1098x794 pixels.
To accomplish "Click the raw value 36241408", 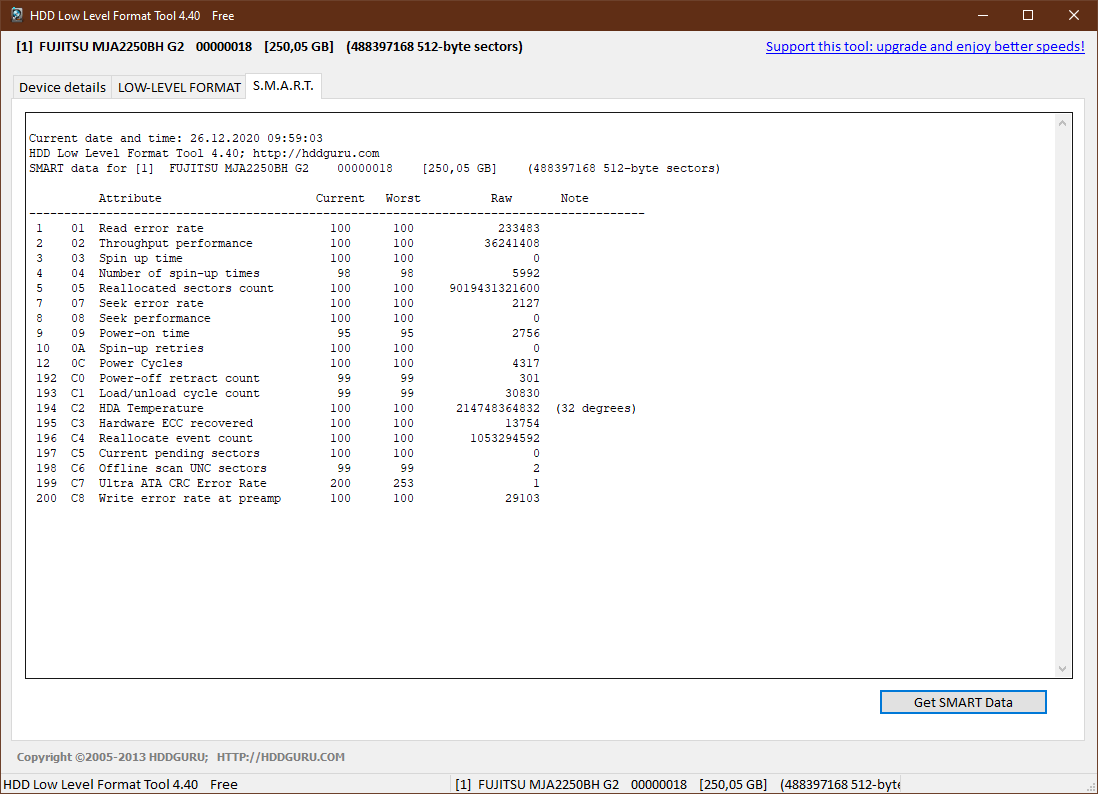I will coord(512,243).
